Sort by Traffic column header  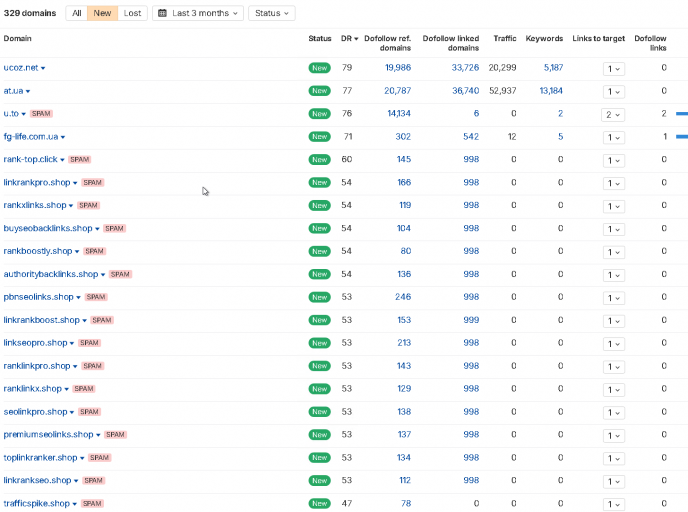pos(505,39)
